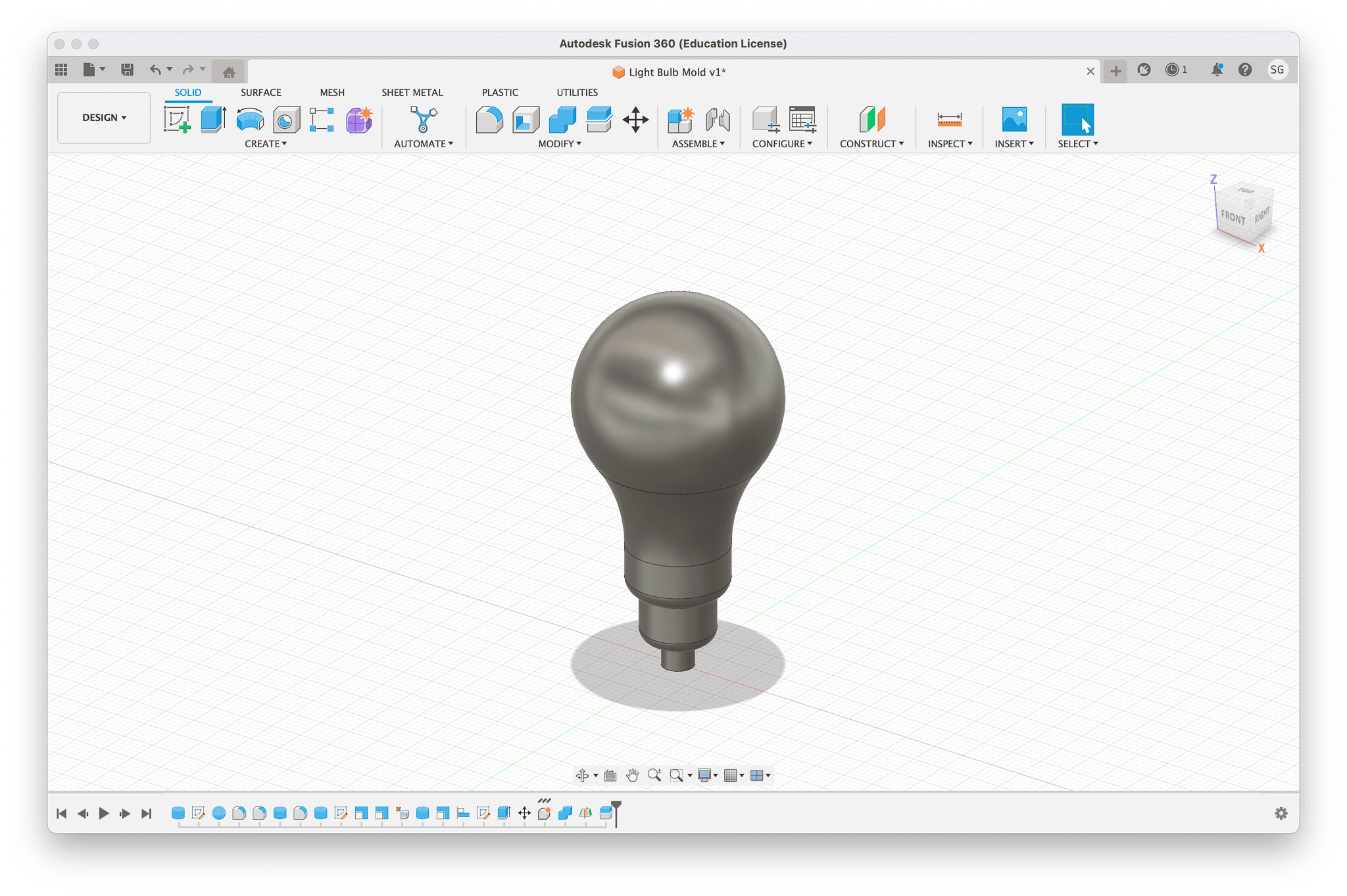Switch to the SHEET METAL tab
The height and width of the screenshot is (896, 1347).
coord(412,93)
